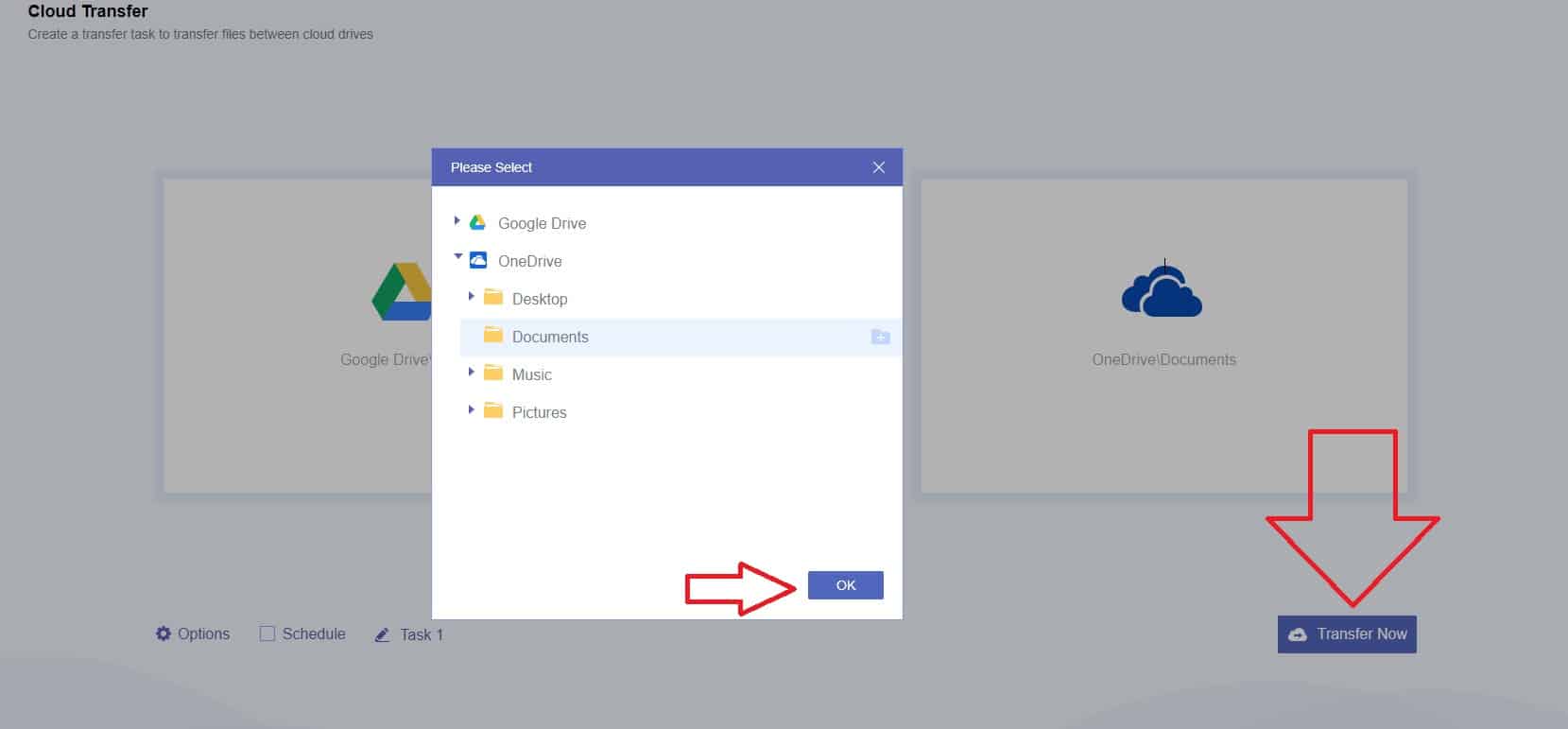
Task: Collapse the OneDrive tree node
Action: 458,256
